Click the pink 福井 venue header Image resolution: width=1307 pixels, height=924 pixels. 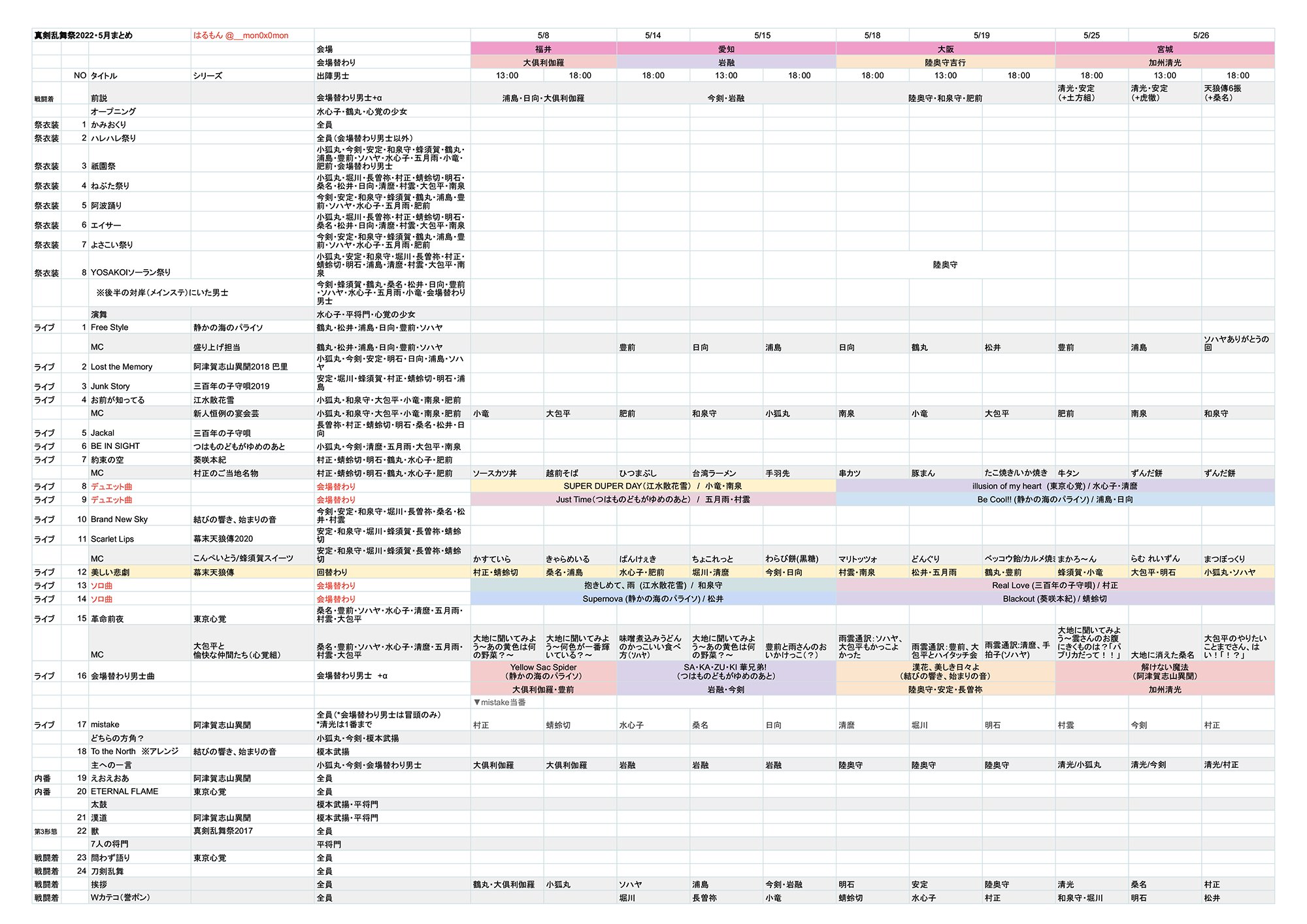tap(543, 49)
